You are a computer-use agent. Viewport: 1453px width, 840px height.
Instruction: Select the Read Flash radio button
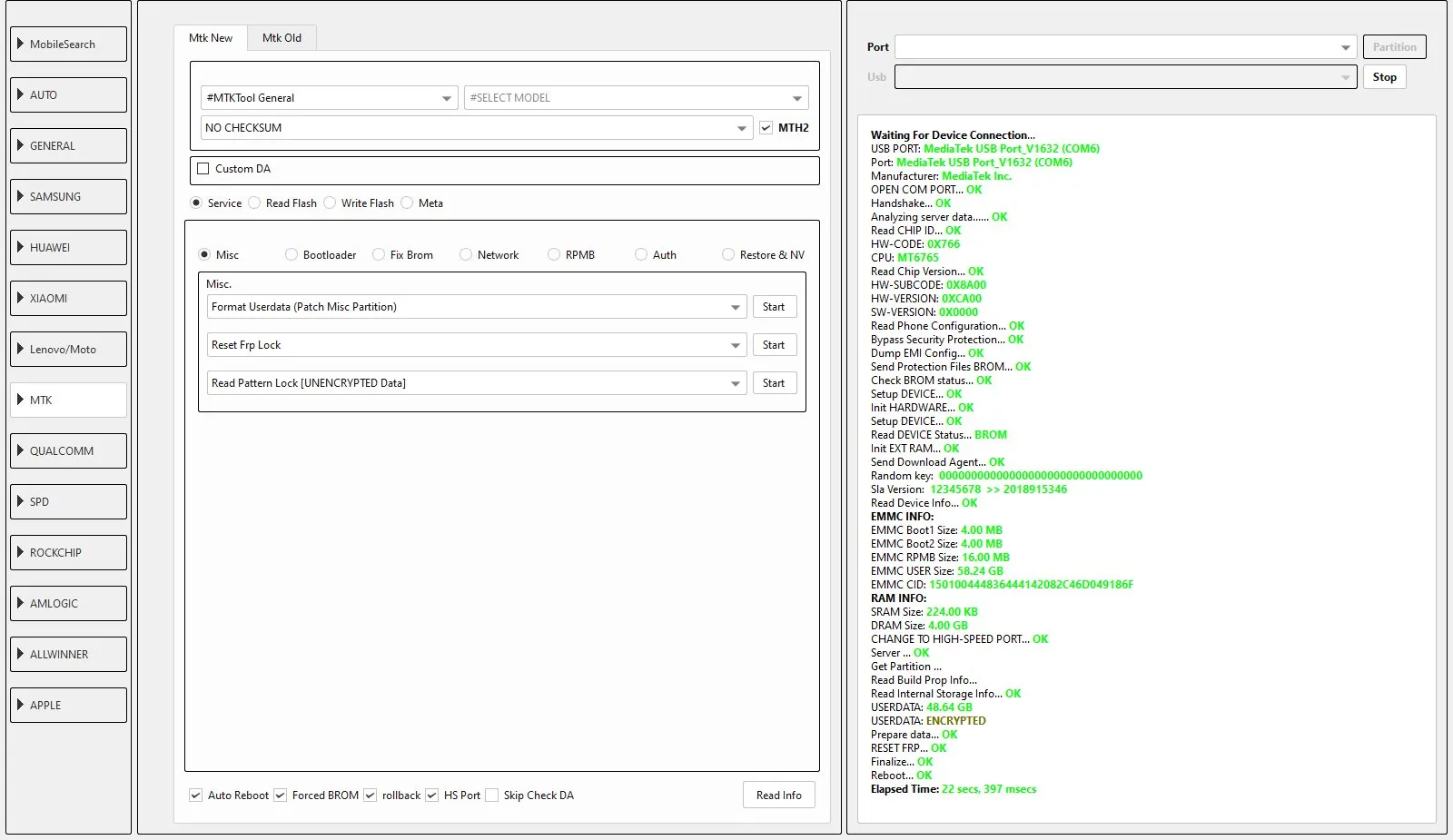[255, 203]
